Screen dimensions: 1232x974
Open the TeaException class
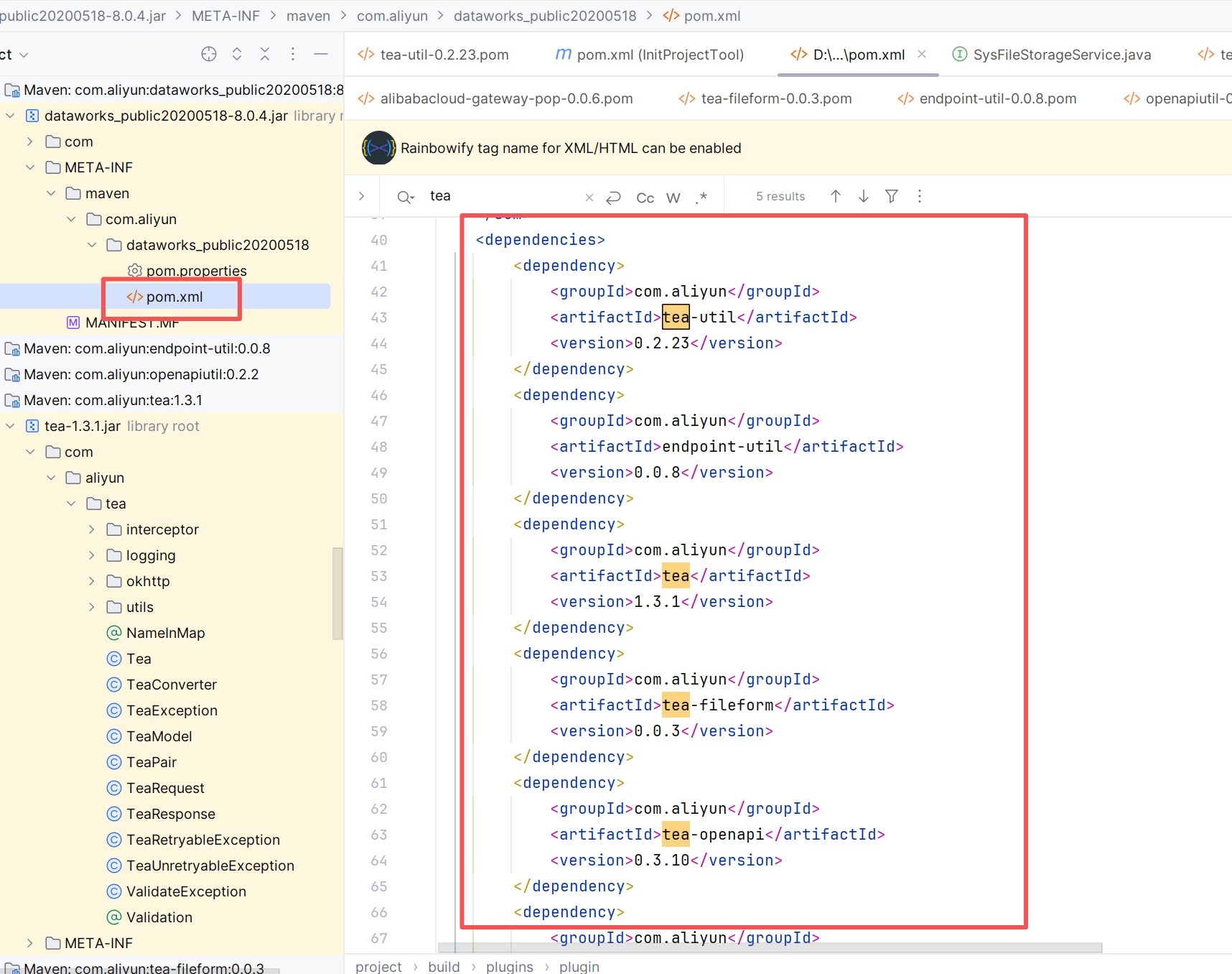point(162,710)
